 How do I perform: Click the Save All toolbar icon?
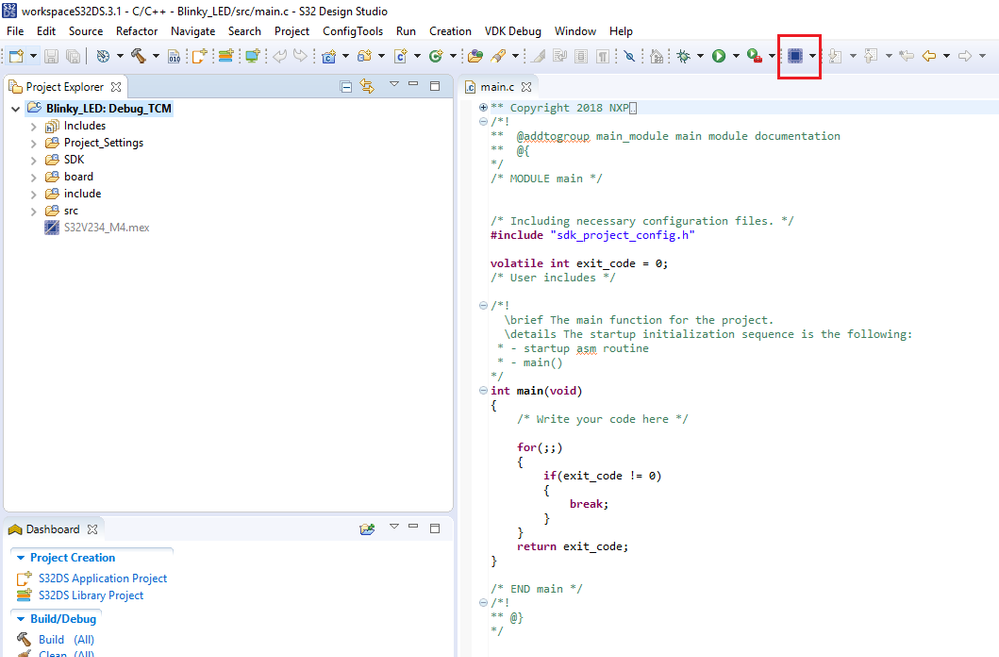point(73,56)
